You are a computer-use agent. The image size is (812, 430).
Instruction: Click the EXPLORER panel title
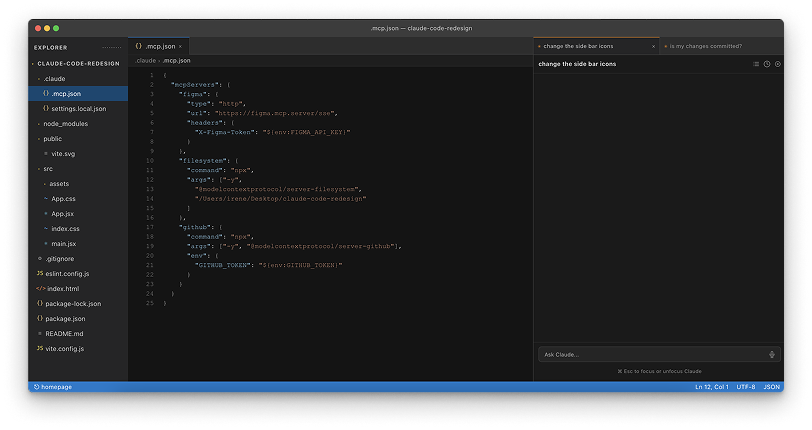(x=51, y=48)
